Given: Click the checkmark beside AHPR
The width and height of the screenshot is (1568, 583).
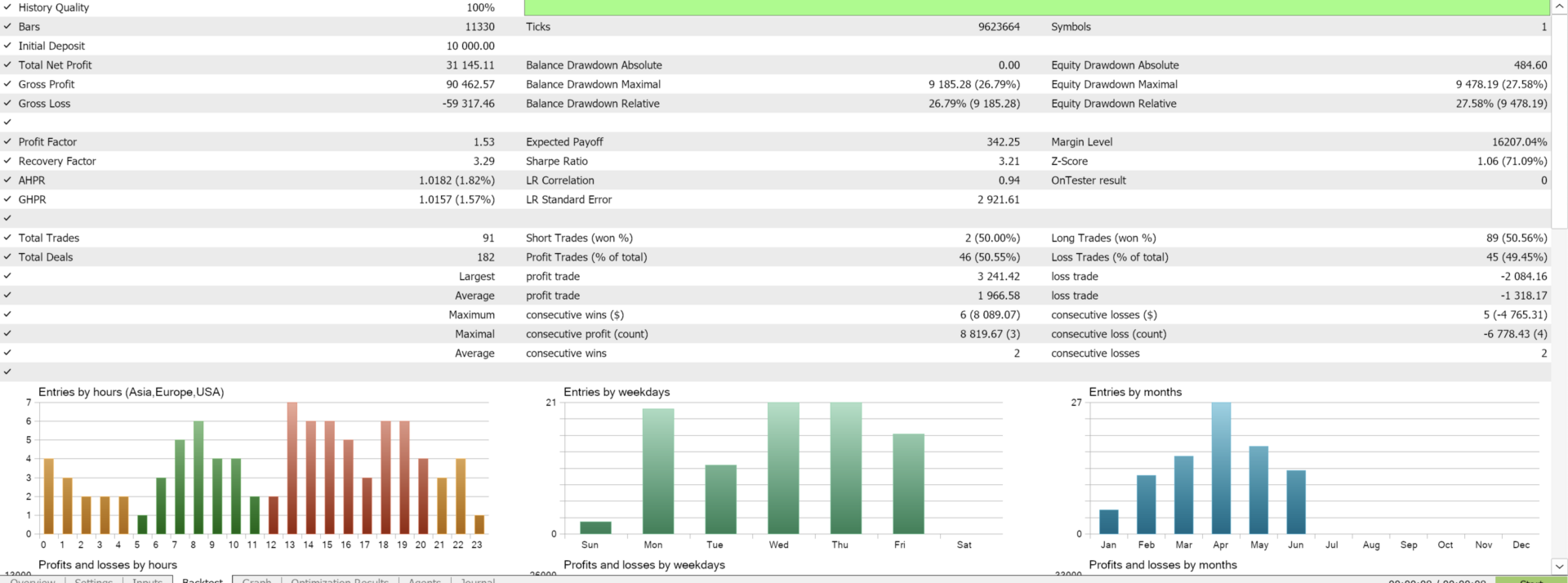Looking at the screenshot, I should [x=7, y=180].
